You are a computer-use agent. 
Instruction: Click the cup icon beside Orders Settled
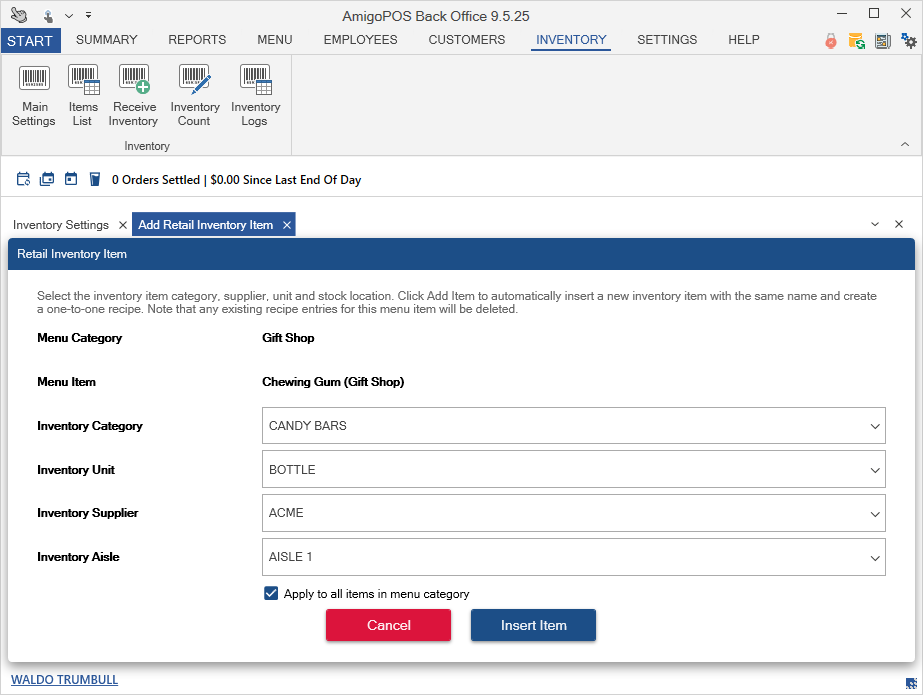(x=95, y=180)
